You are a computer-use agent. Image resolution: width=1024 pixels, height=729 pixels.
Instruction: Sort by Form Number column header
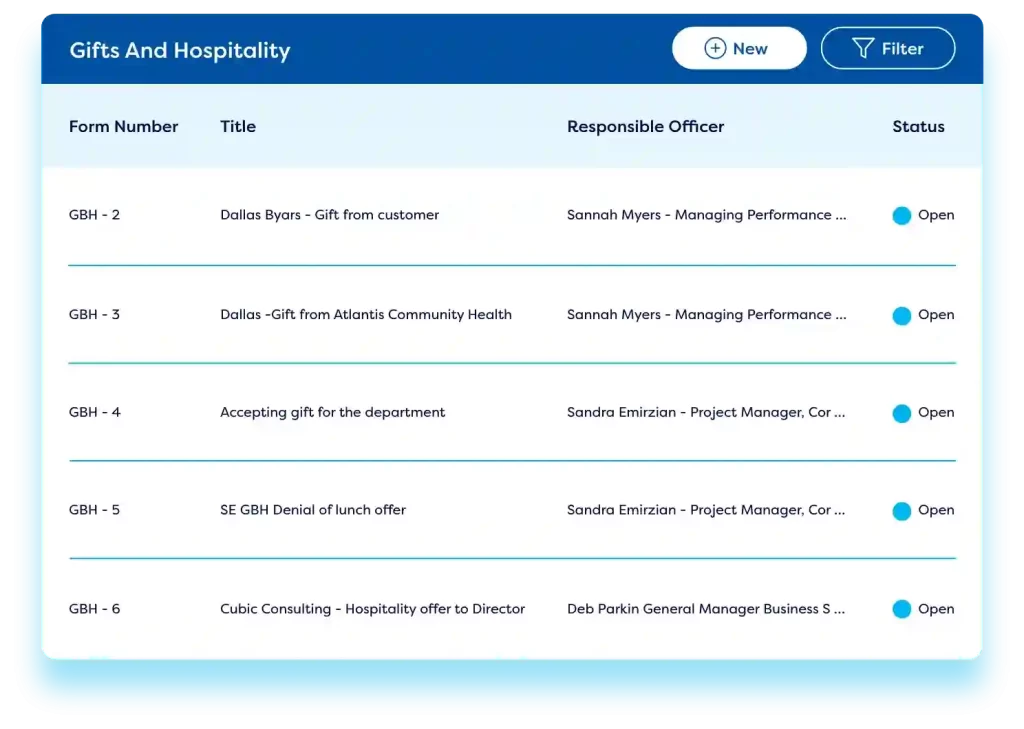123,127
